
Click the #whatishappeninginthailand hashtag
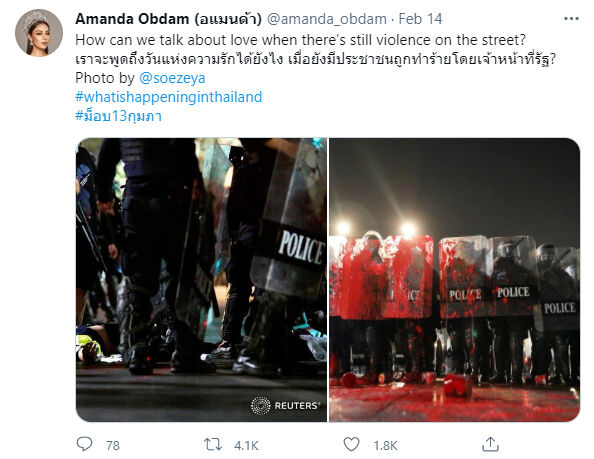pyautogui.click(x=169, y=97)
